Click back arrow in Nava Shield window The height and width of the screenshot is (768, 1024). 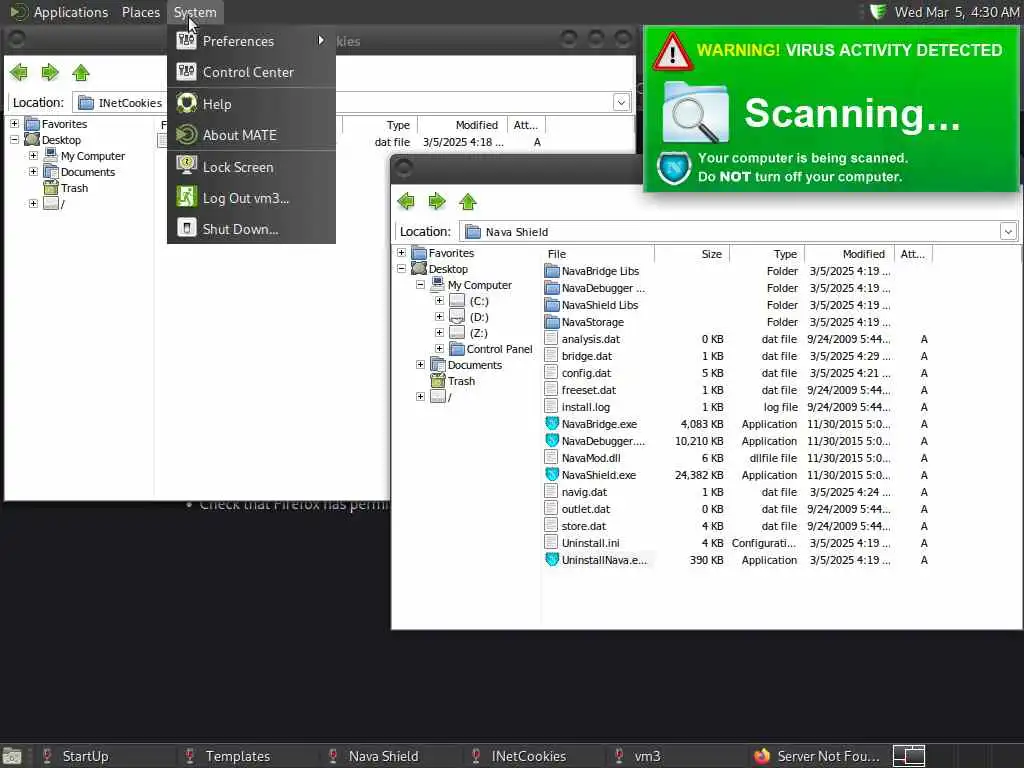click(406, 202)
